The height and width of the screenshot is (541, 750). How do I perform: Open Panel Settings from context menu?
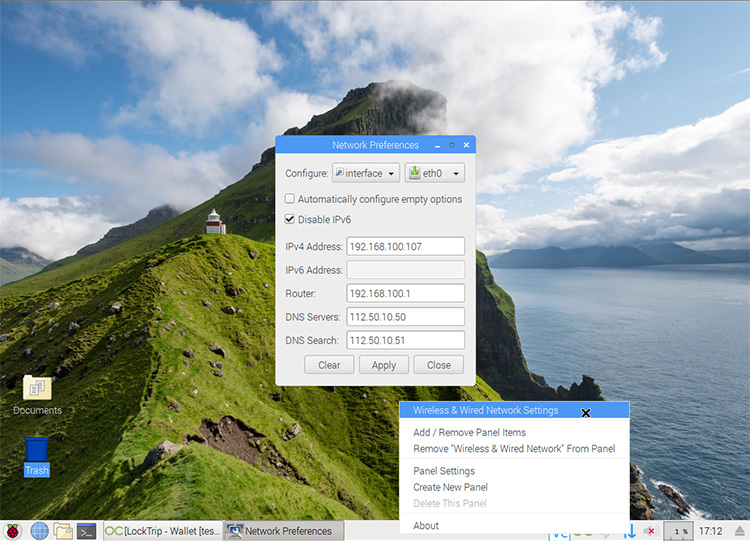point(444,471)
